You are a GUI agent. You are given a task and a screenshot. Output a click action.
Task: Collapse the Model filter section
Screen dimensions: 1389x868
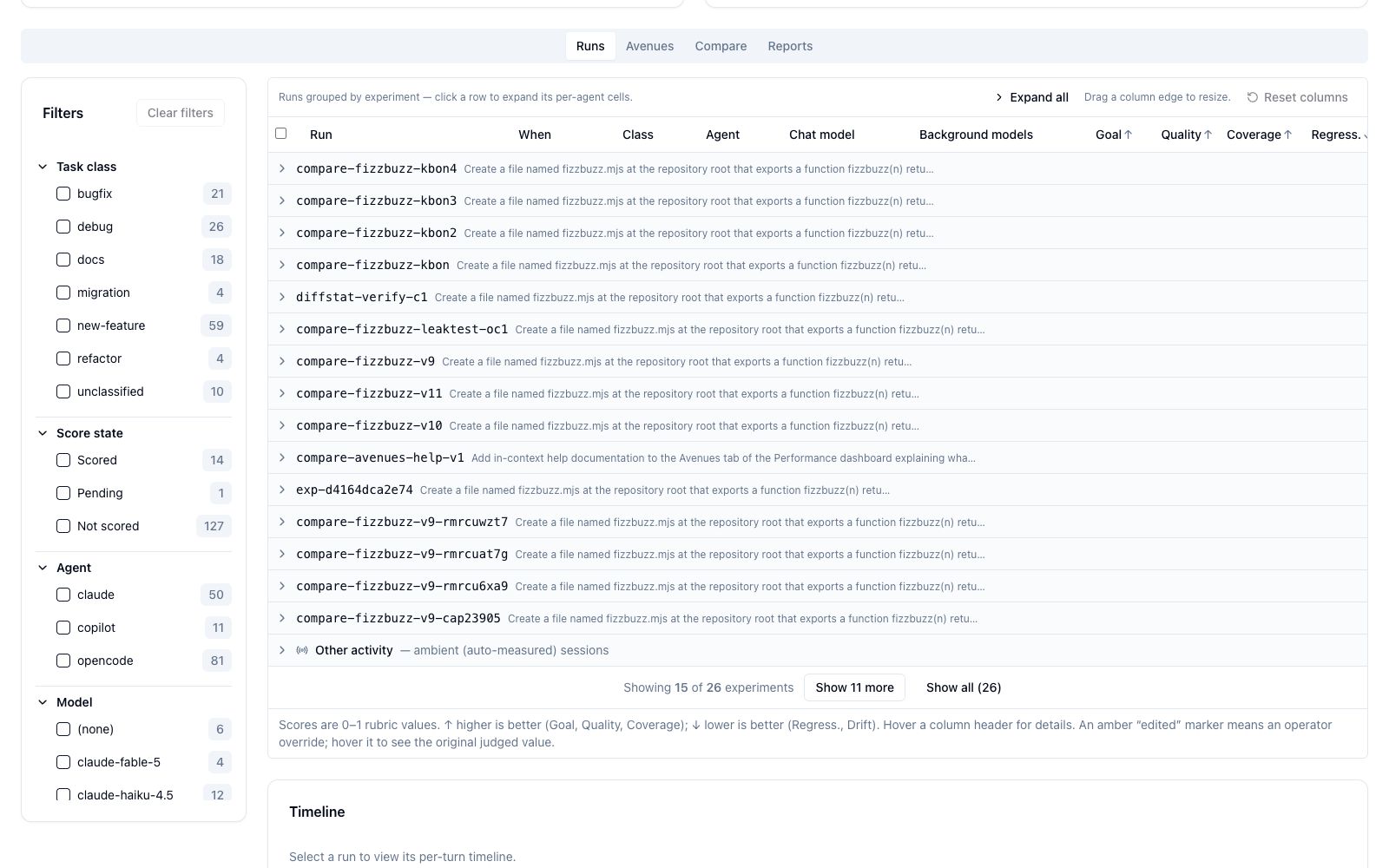[43, 702]
